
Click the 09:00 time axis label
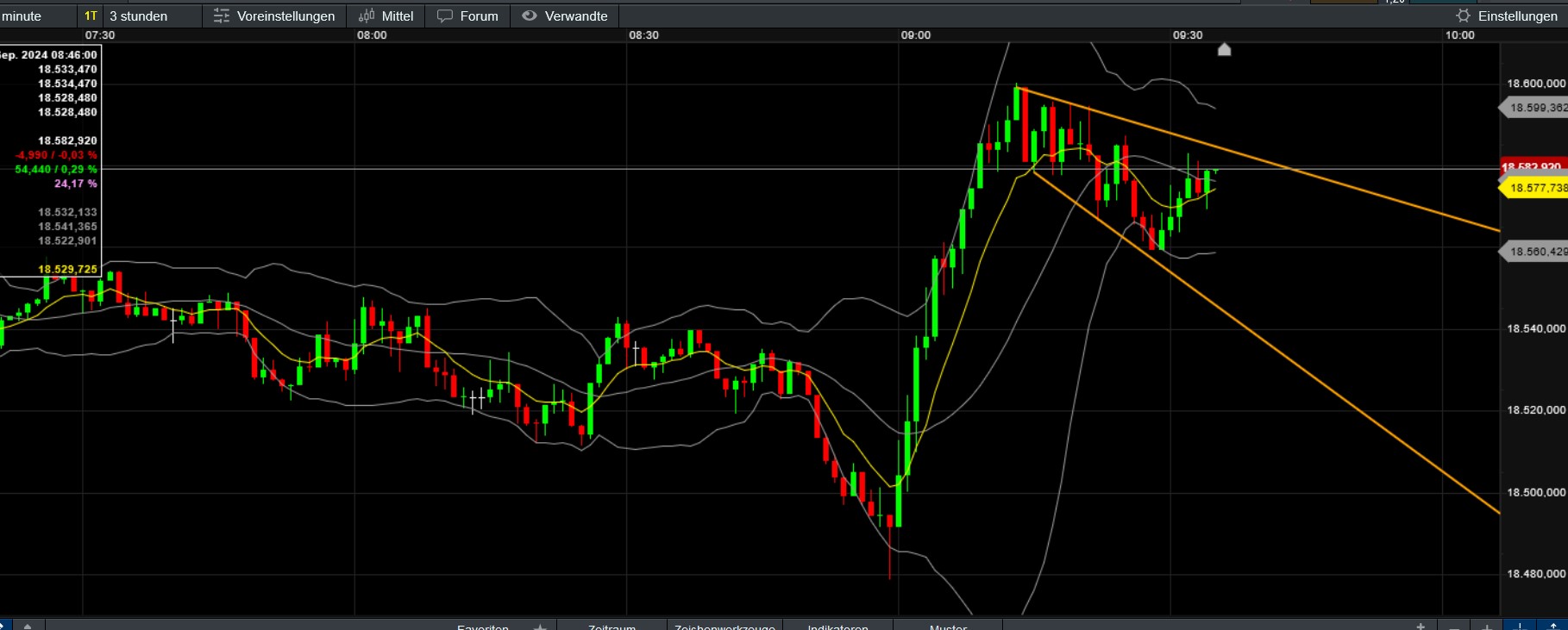(916, 35)
